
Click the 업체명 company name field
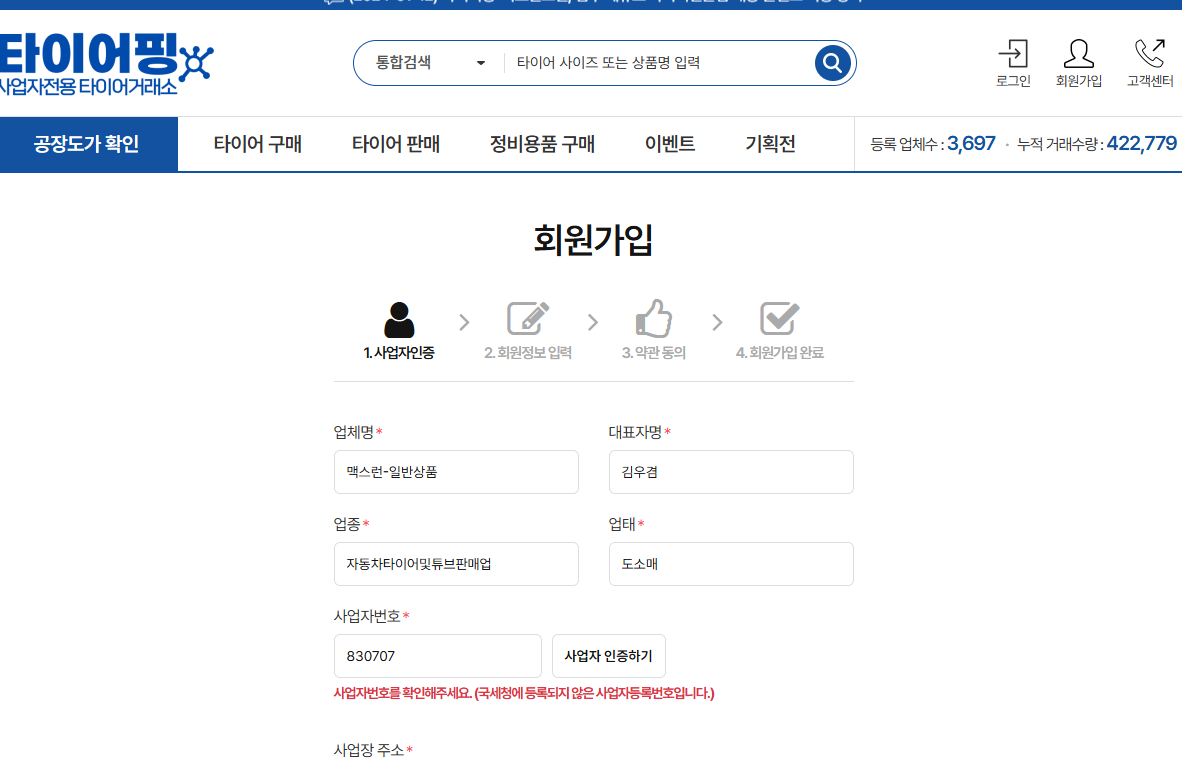click(x=456, y=472)
